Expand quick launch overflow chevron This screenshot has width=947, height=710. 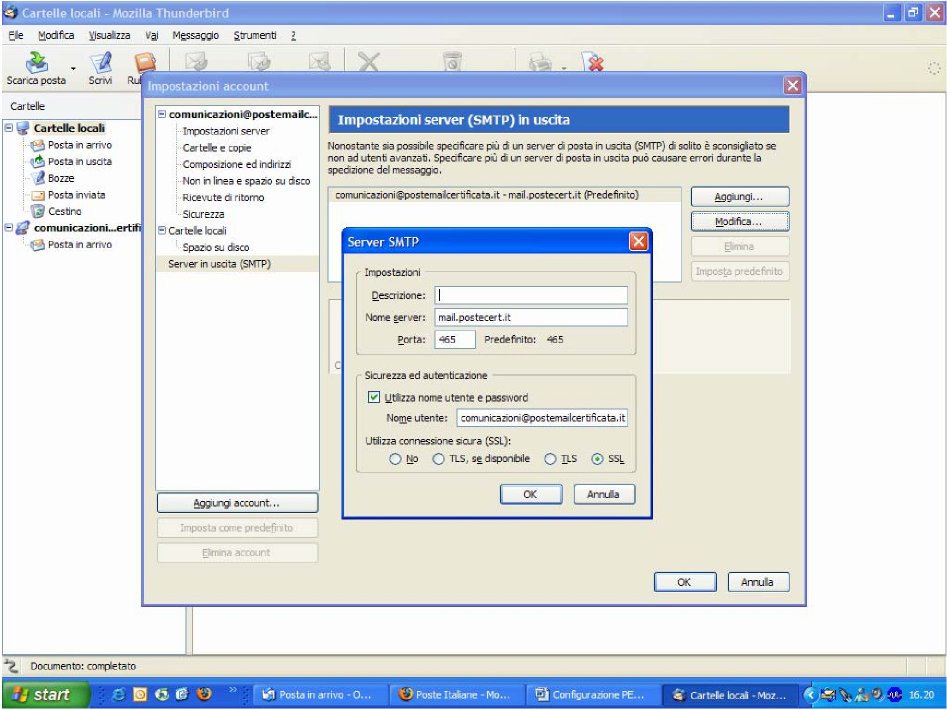pos(233,689)
